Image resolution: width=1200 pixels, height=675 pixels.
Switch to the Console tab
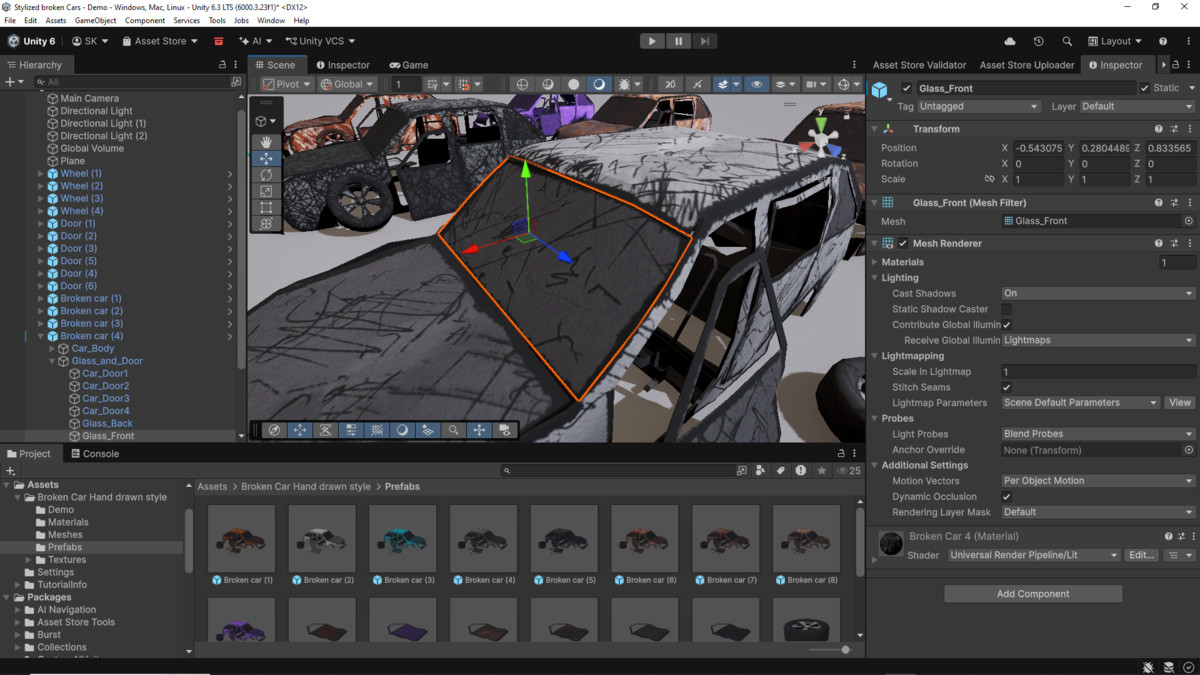[x=94, y=453]
